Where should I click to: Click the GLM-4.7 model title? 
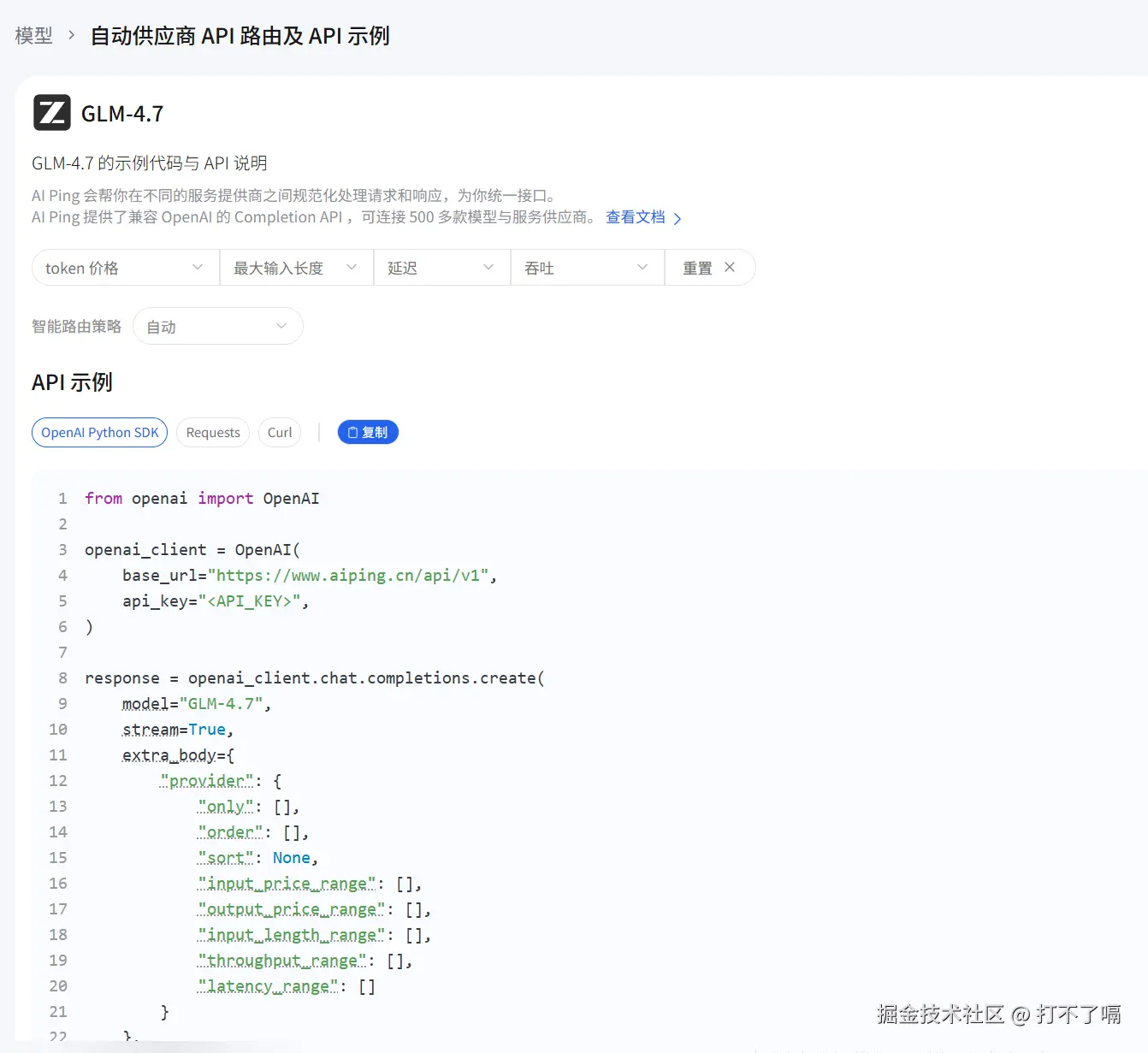point(122,113)
